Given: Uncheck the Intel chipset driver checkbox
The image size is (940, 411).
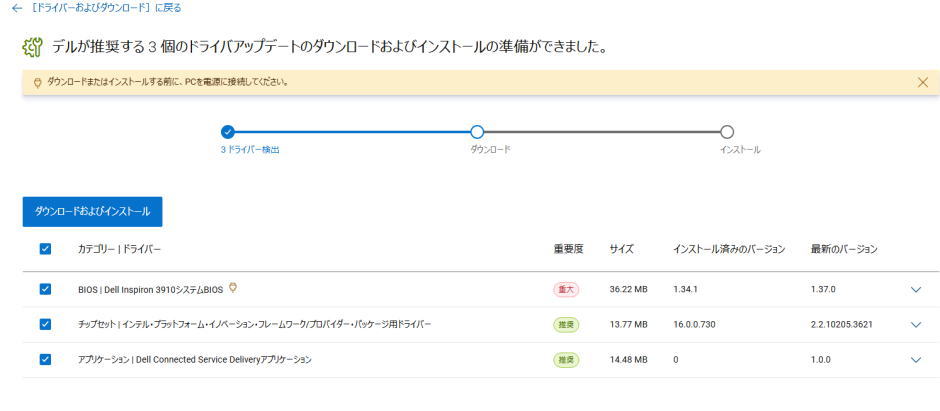Looking at the screenshot, I should coord(45,324).
